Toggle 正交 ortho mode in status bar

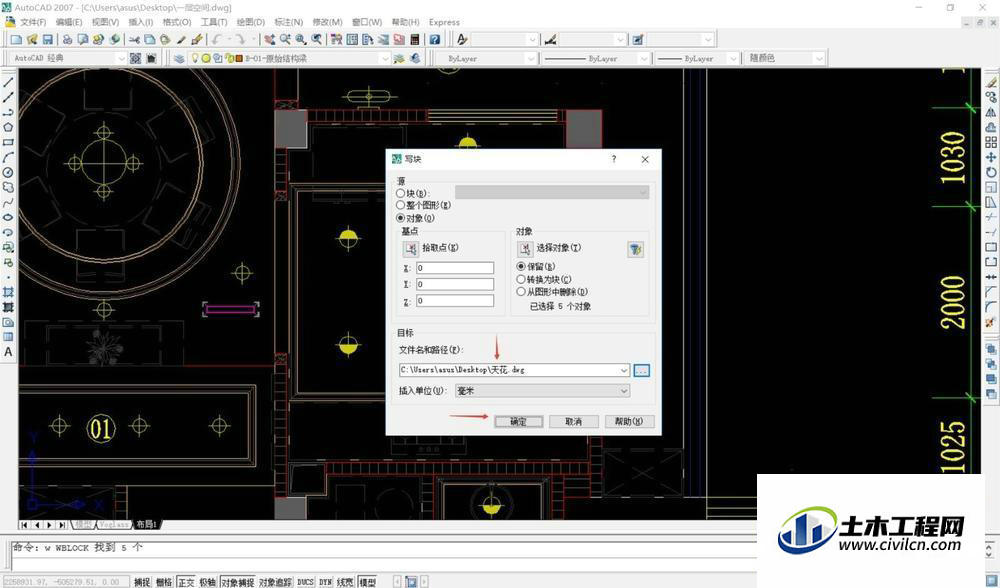coord(186,582)
